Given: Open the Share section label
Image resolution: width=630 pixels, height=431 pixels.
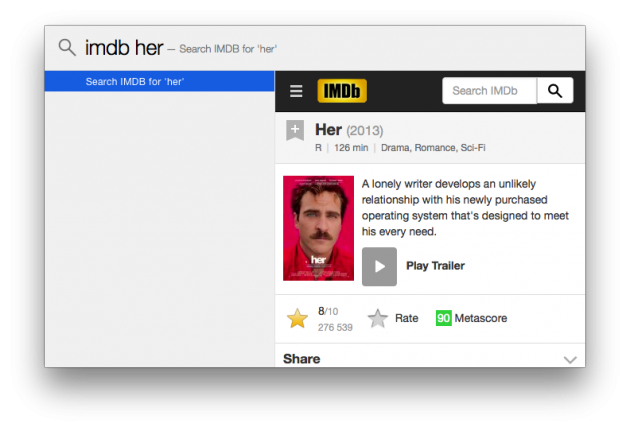Looking at the screenshot, I should pyautogui.click(x=302, y=359).
